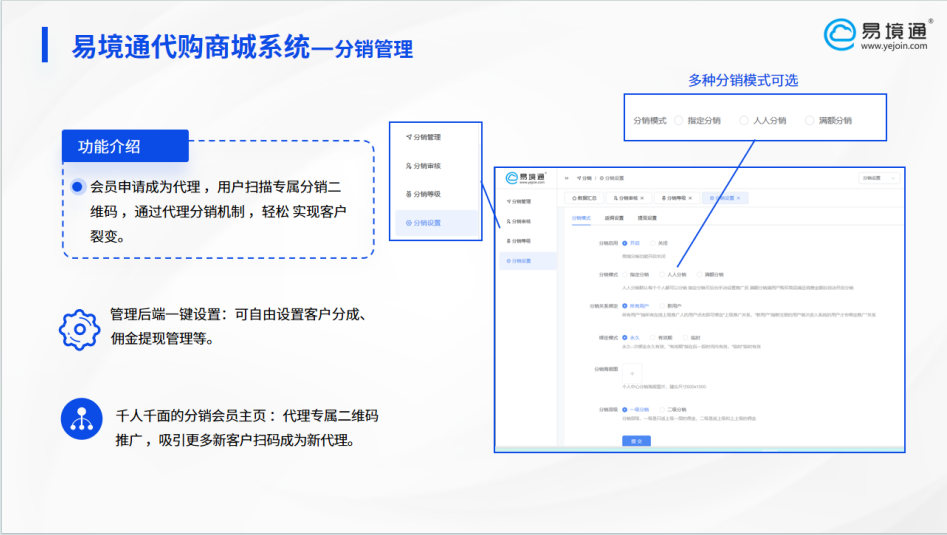947x535 pixels.
Task: Set 分销启用 to 开启
Action: [624, 243]
